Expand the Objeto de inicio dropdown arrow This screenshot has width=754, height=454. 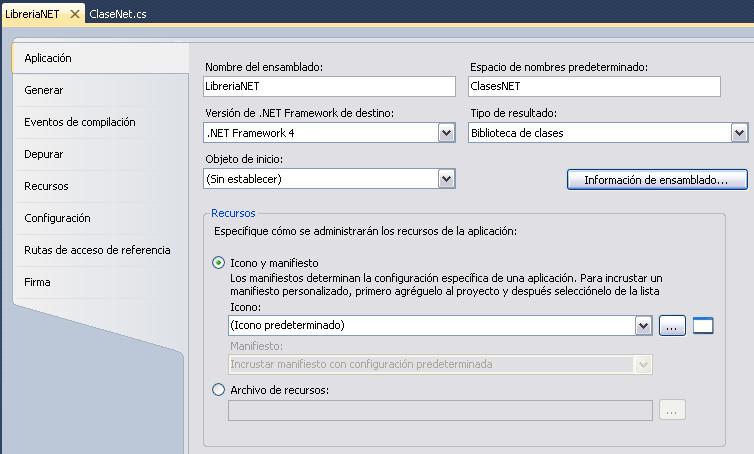point(446,179)
